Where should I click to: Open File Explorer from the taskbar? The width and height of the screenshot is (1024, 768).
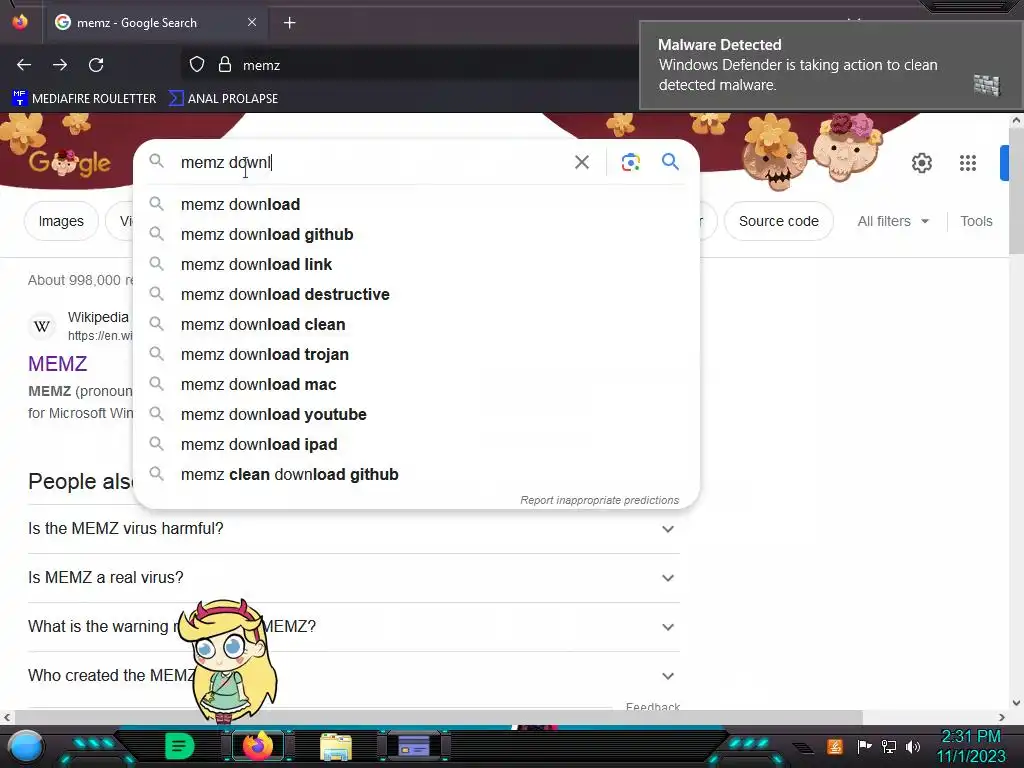point(336,746)
